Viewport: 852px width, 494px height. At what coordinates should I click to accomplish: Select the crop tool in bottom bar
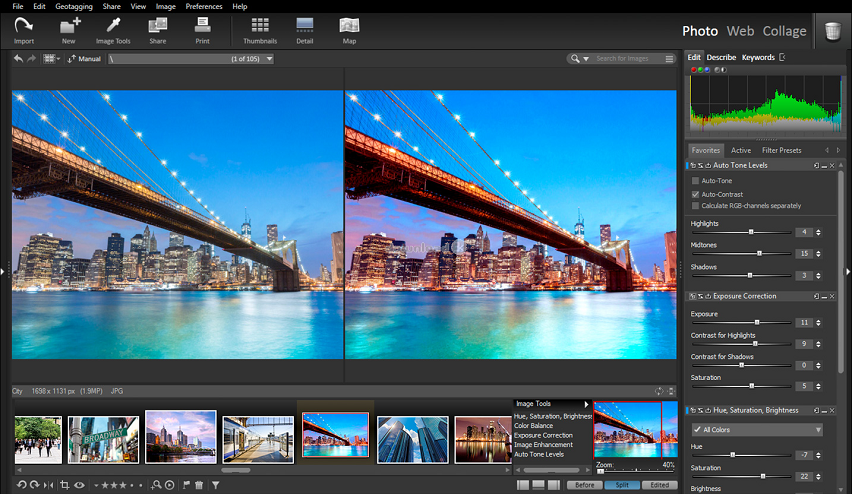click(x=65, y=485)
